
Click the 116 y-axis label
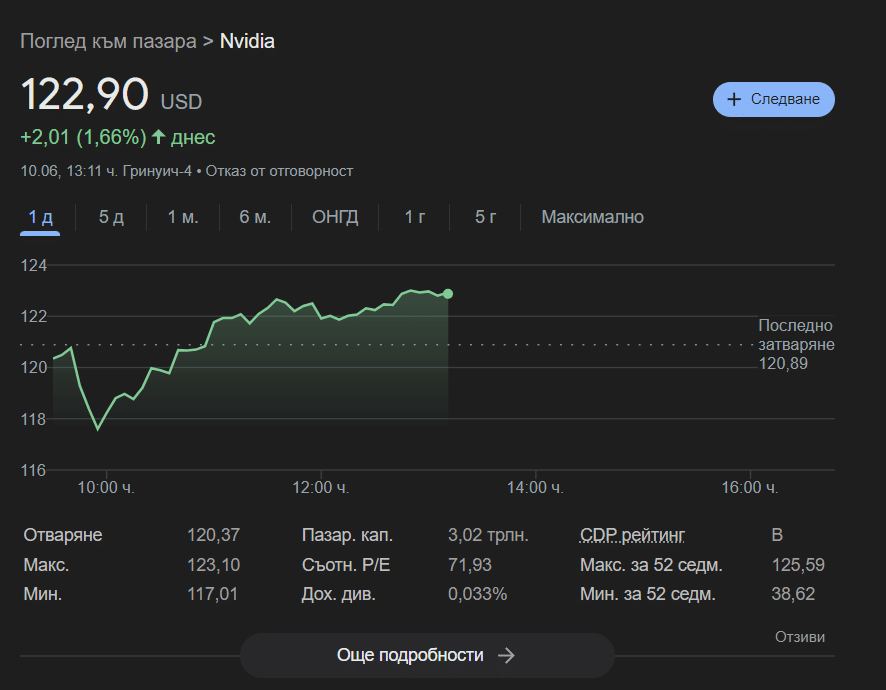pos(34,470)
